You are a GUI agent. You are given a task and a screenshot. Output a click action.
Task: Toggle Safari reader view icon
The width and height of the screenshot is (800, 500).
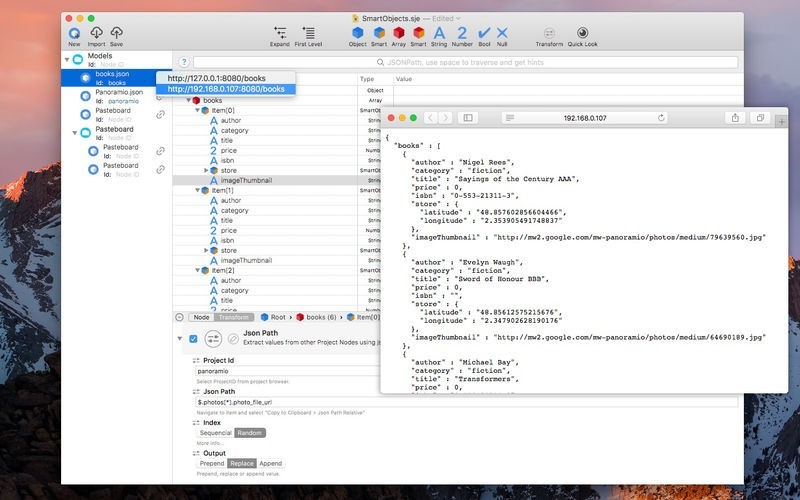click(509, 118)
